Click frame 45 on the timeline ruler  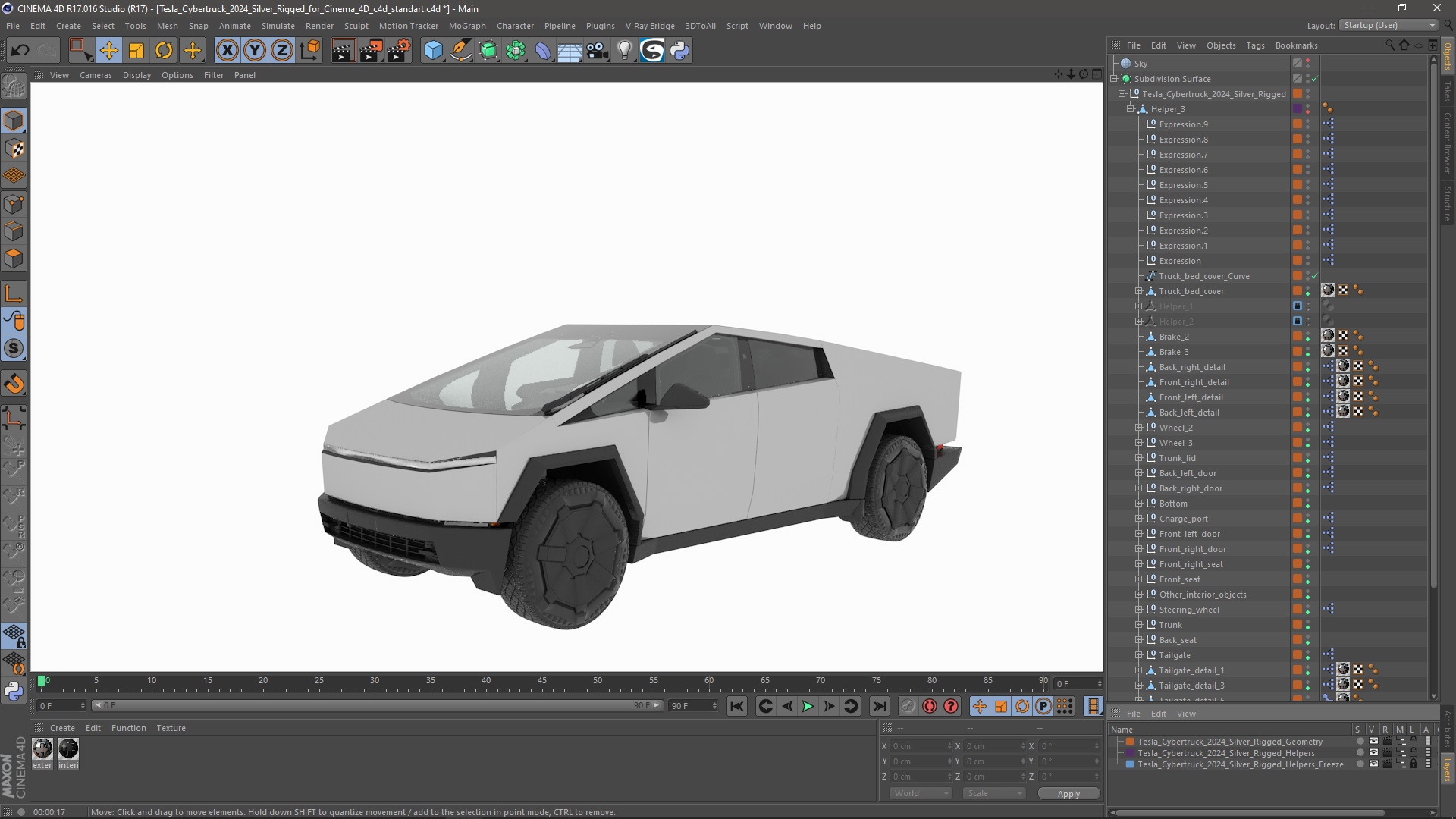point(542,682)
